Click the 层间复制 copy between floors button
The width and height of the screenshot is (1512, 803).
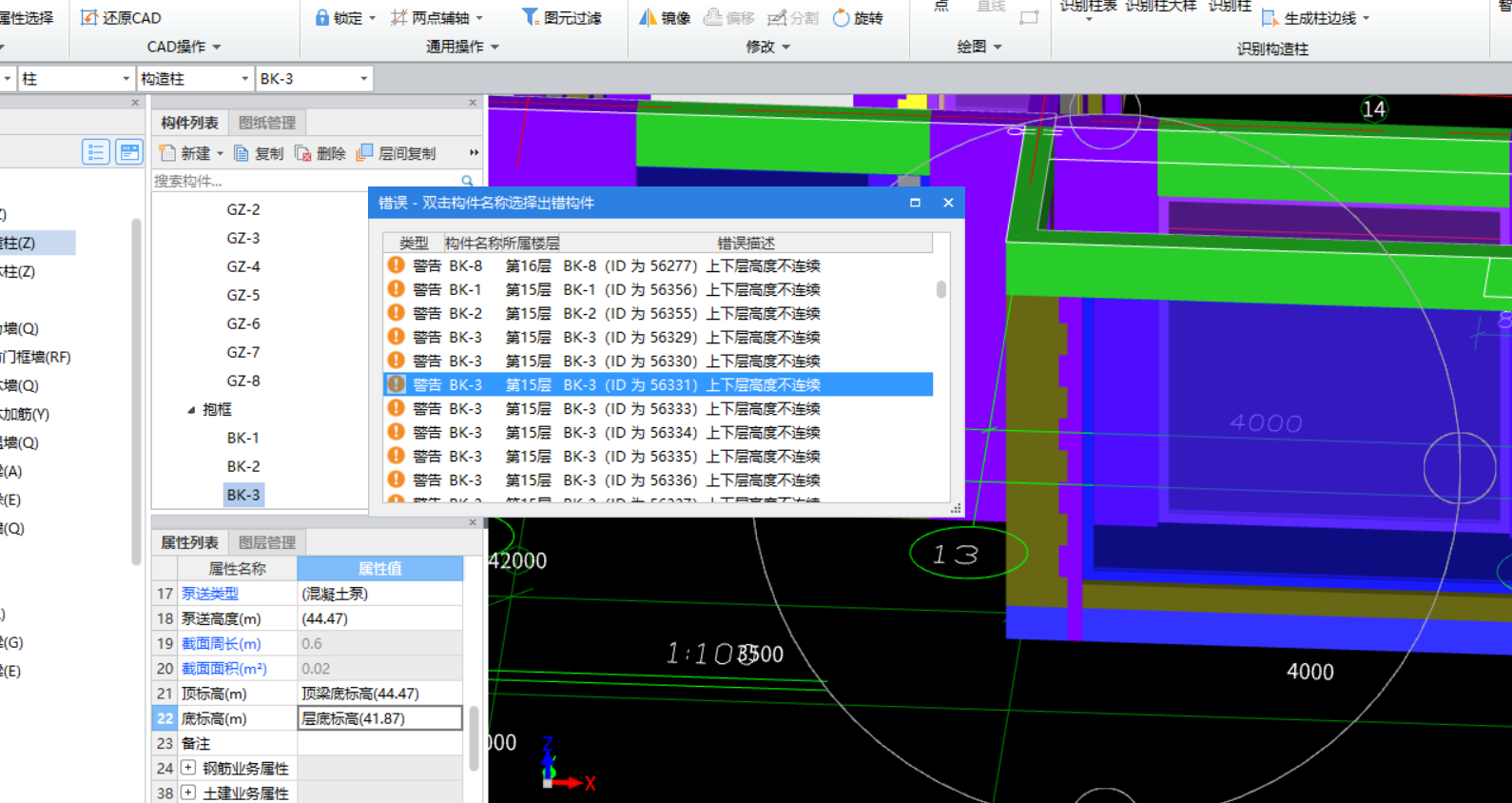396,153
